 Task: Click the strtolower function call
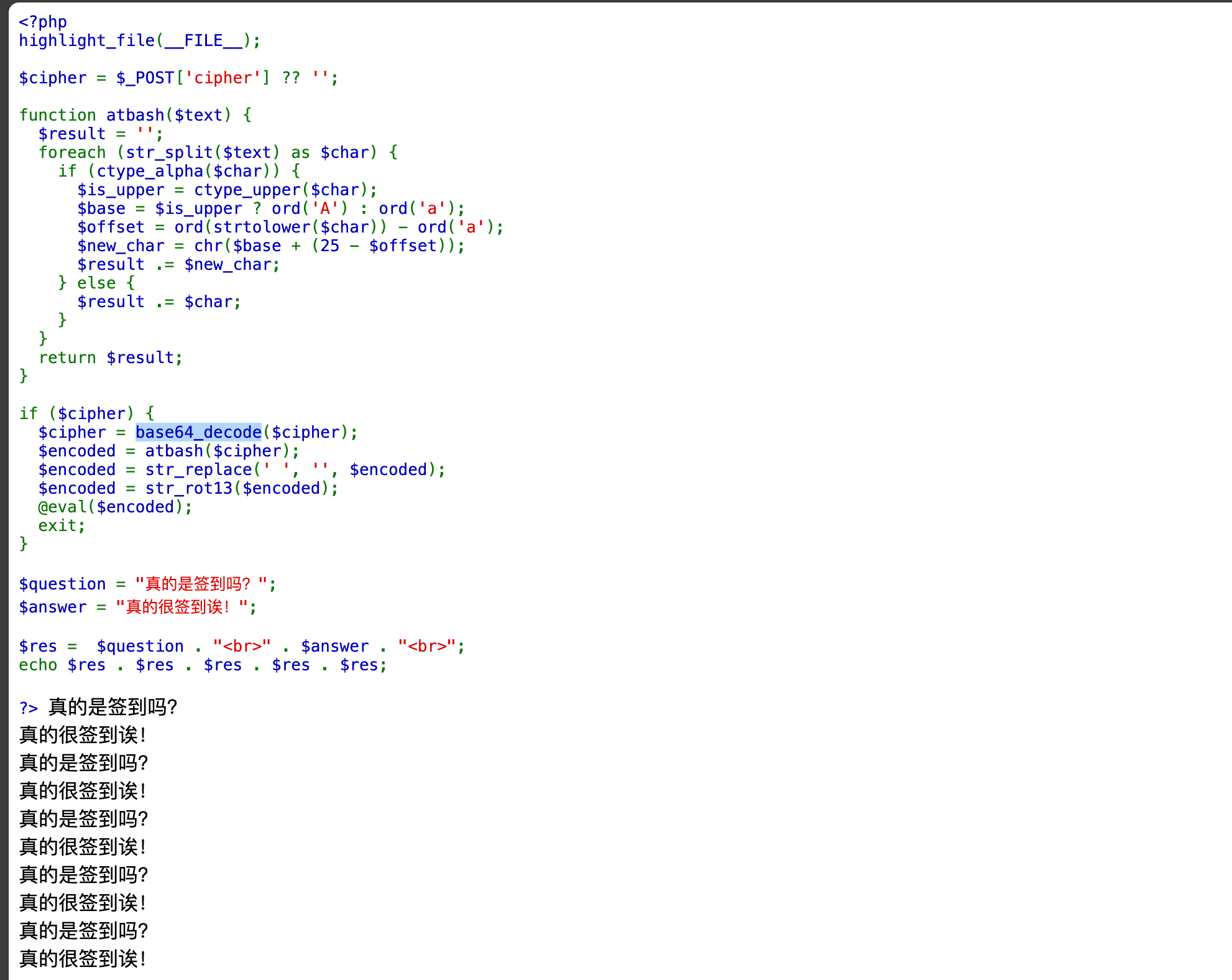click(x=261, y=227)
